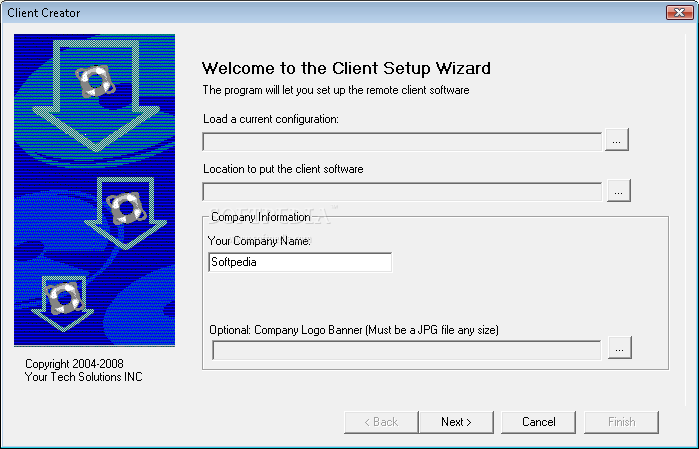Screen dimensions: 699x449
Task: Click the 'Your Tech Solutions INC' text
Action: [83, 377]
